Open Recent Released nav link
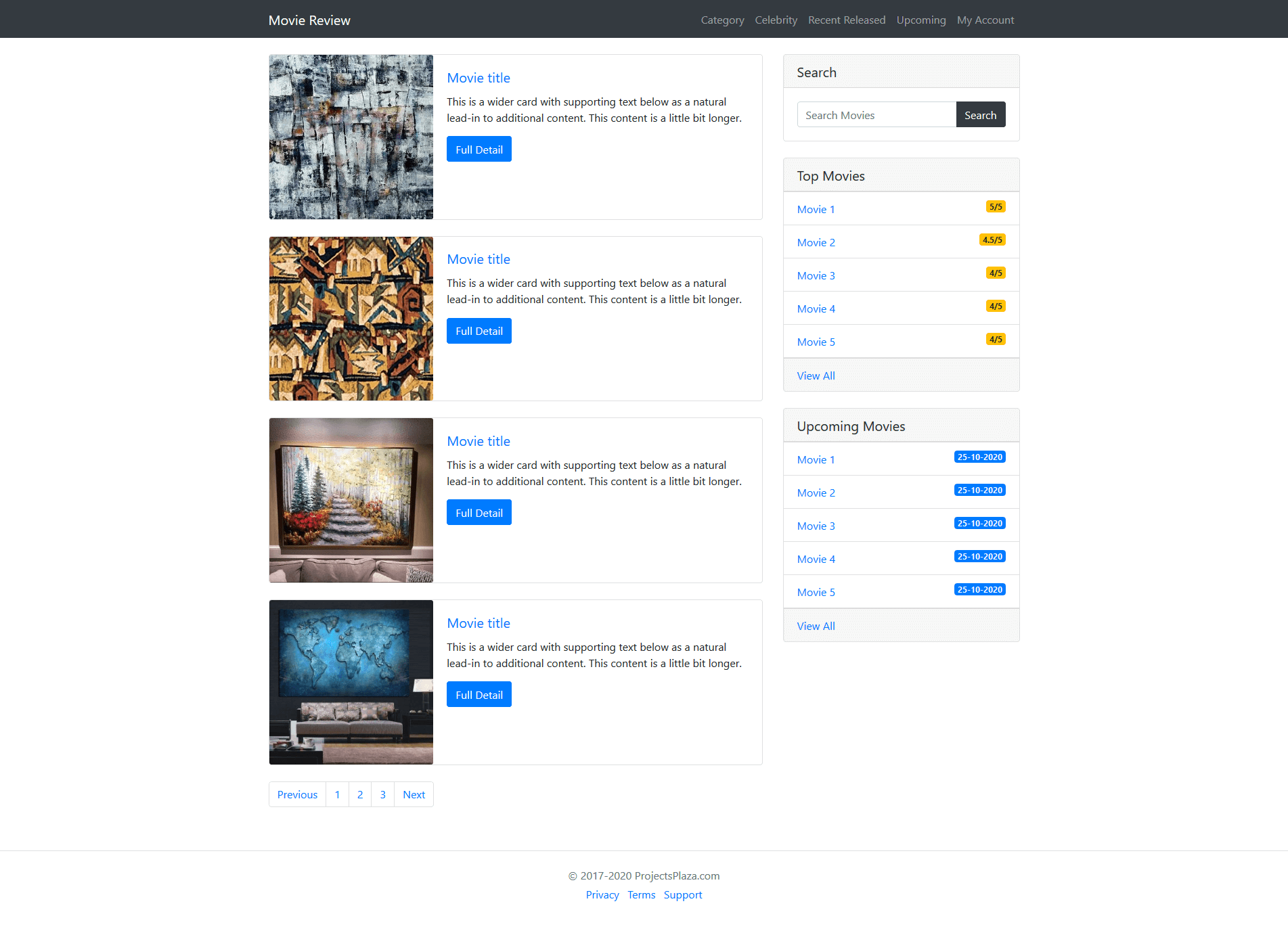This screenshot has width=1288, height=935. tap(846, 20)
